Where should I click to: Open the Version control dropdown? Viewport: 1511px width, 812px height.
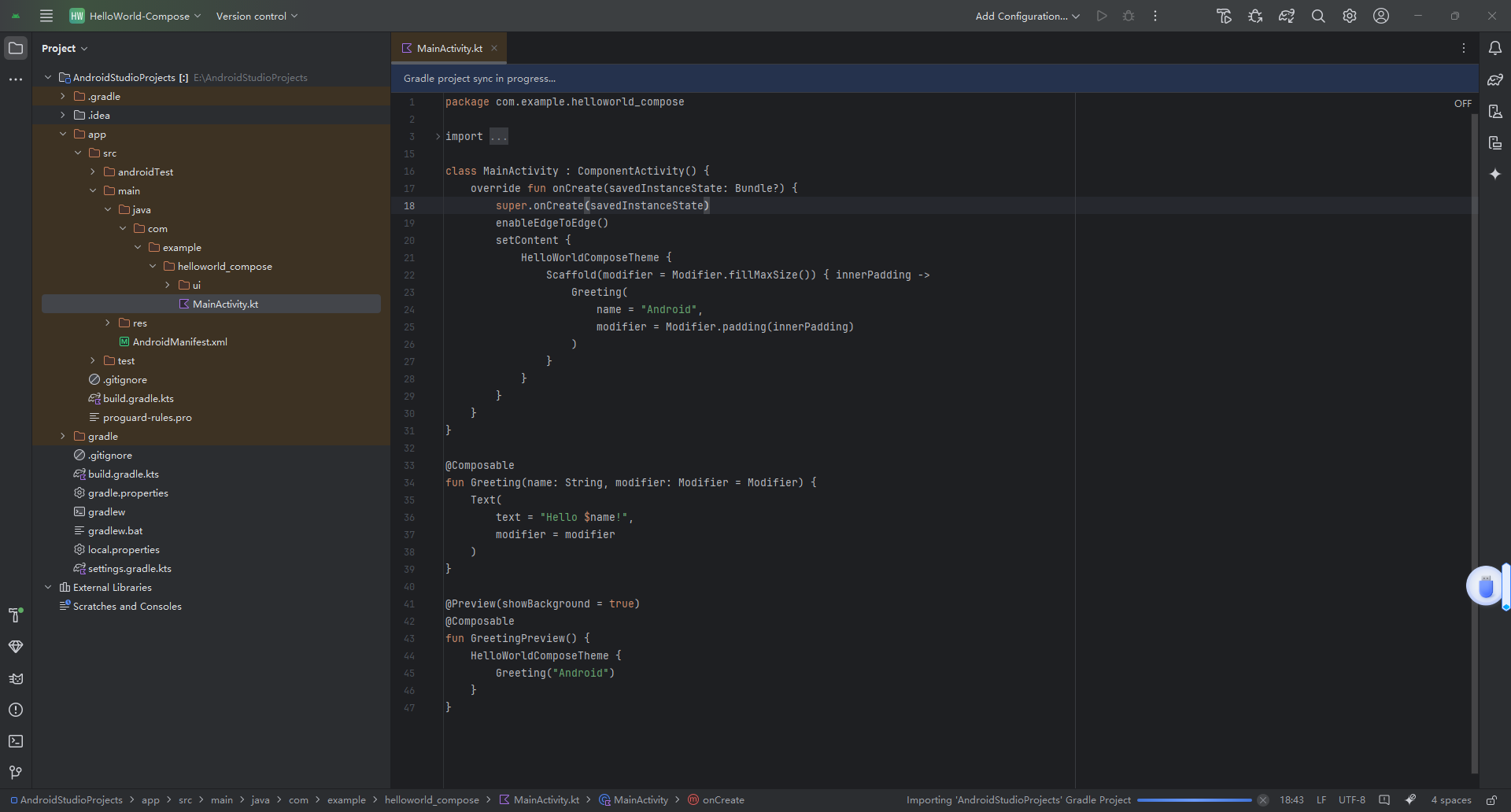257,16
